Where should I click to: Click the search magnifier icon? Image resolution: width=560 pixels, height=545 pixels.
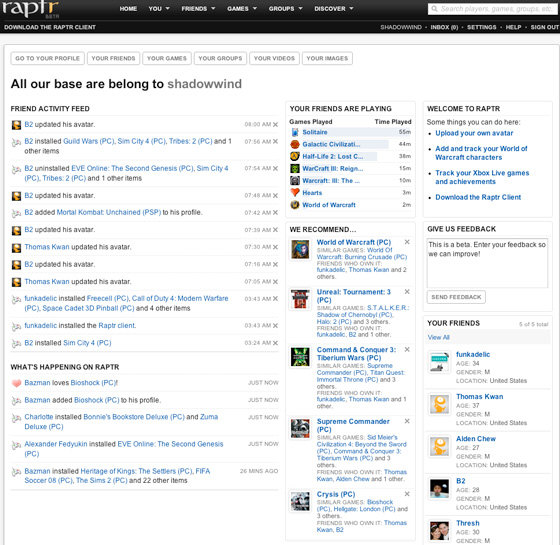pos(434,9)
